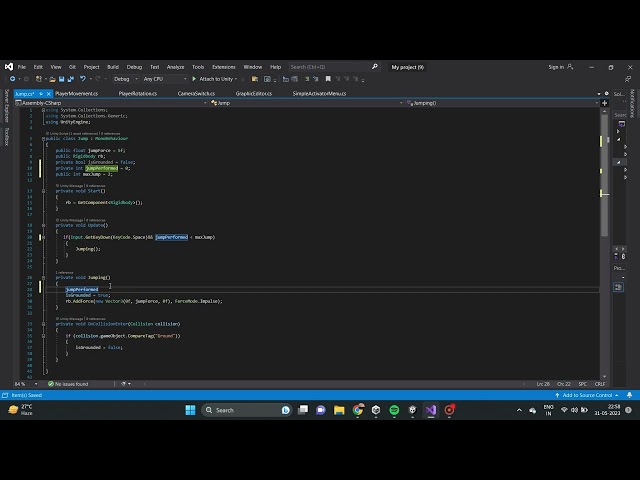The height and width of the screenshot is (480, 640).
Task: Click the Task View taskbar icon
Action: (303, 410)
